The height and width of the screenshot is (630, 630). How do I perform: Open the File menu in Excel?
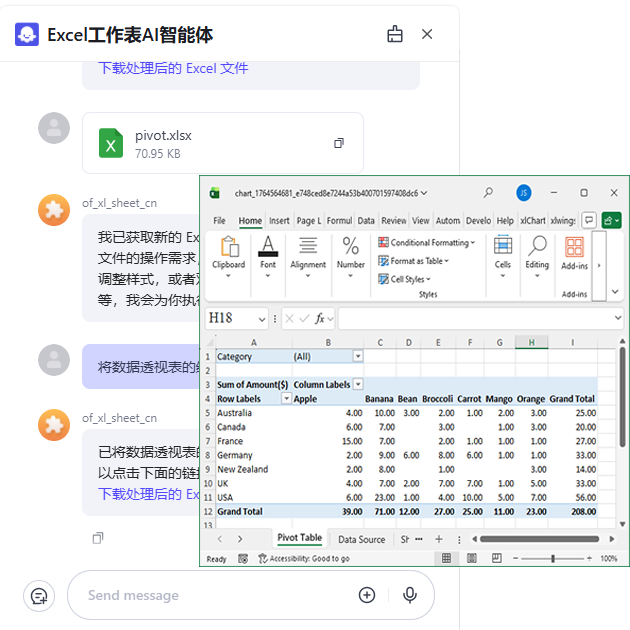[219, 221]
